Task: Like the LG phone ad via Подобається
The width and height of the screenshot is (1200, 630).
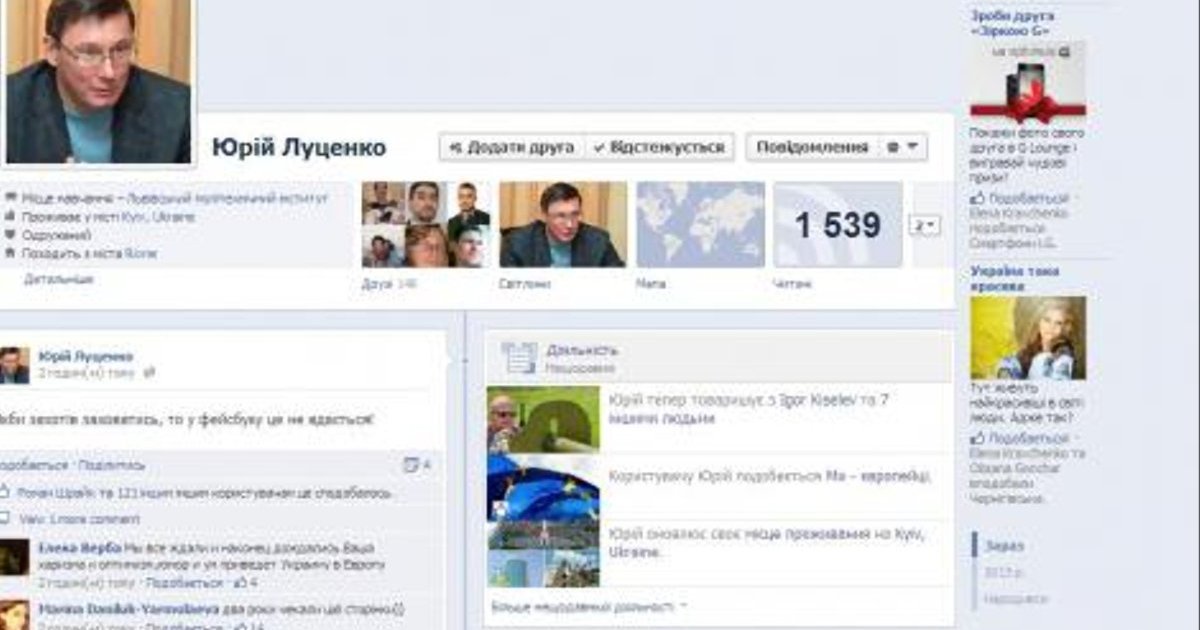Action: coord(1012,198)
